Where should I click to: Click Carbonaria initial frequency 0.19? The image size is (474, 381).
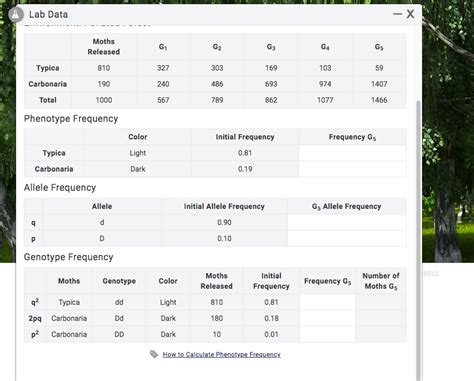[245, 169]
